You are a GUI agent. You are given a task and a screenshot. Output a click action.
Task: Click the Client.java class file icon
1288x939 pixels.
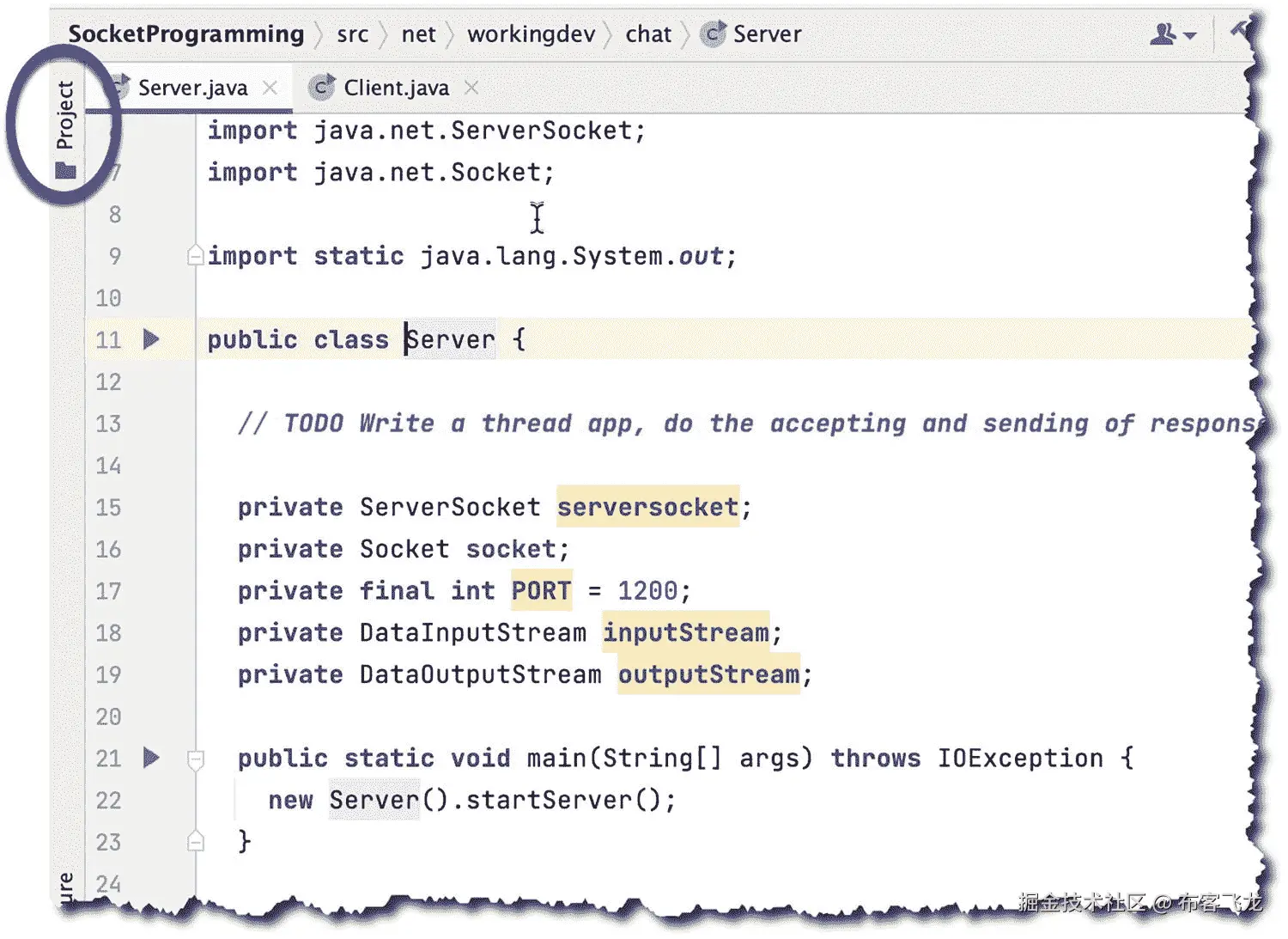pyautogui.click(x=320, y=88)
